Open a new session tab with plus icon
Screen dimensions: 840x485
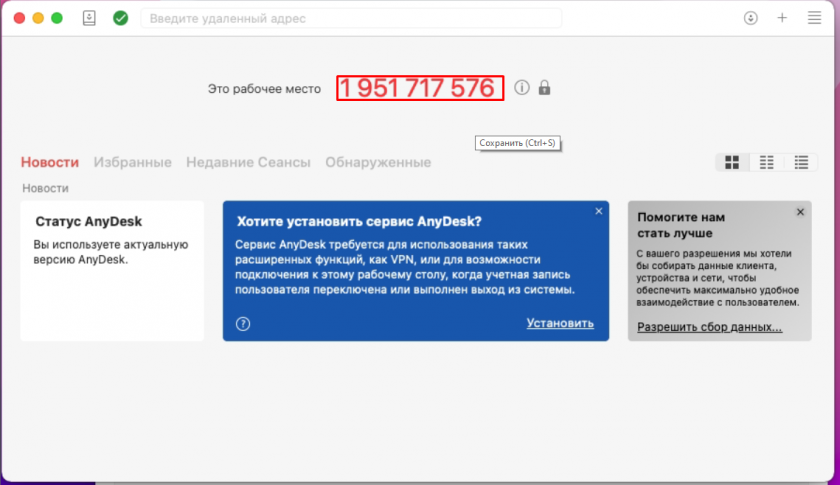click(782, 18)
